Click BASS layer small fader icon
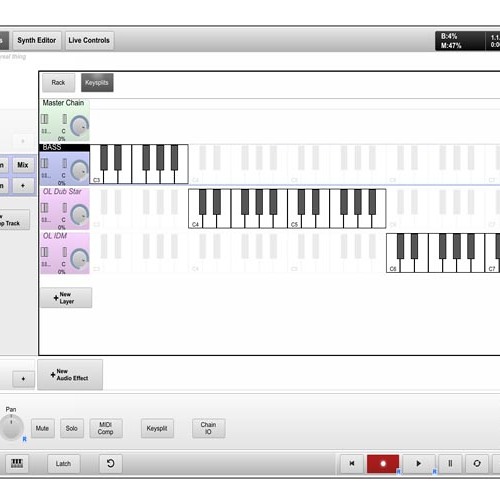 [x=65, y=163]
